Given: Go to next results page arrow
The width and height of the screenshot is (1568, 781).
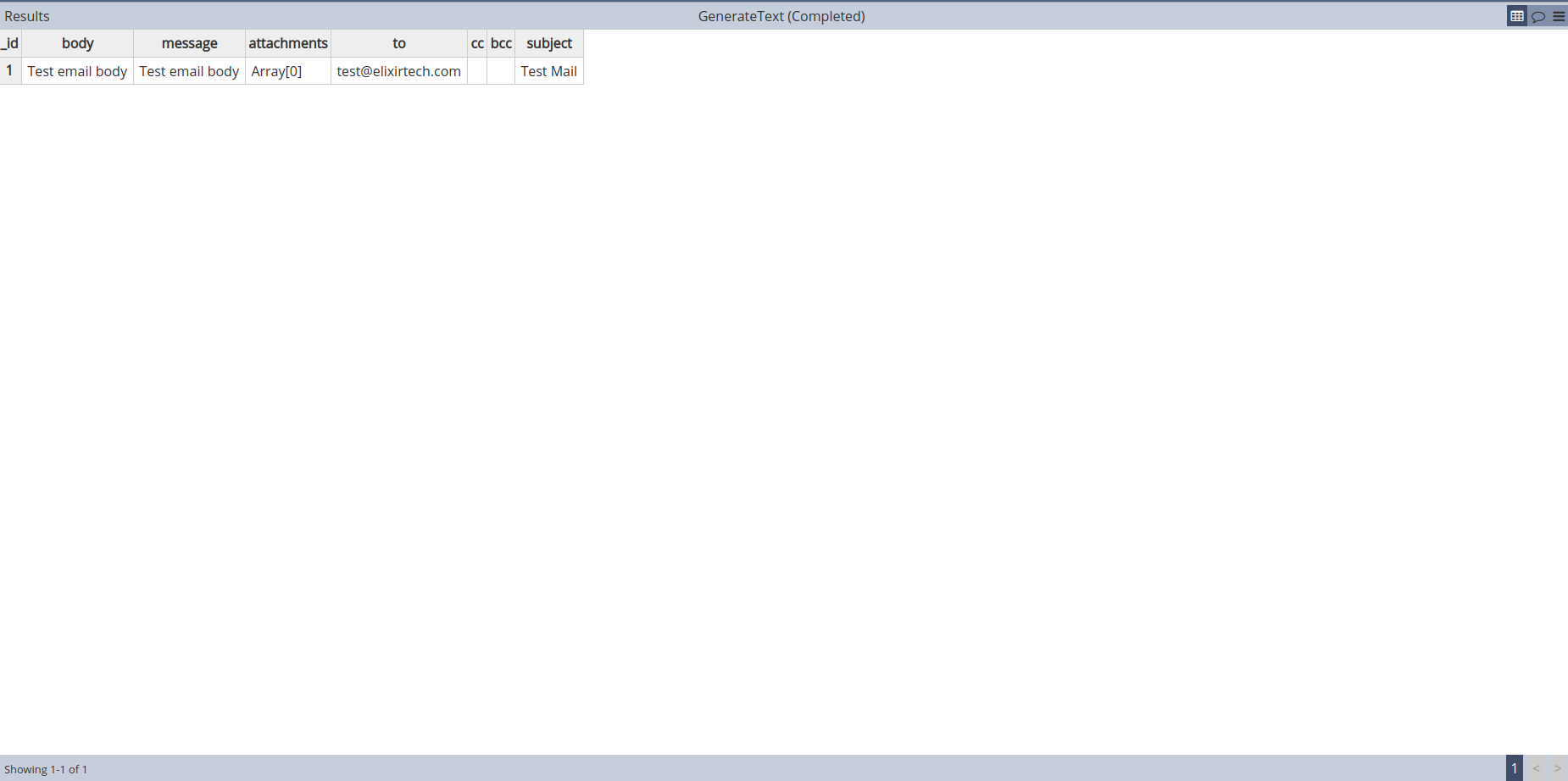Looking at the screenshot, I should [1557, 768].
